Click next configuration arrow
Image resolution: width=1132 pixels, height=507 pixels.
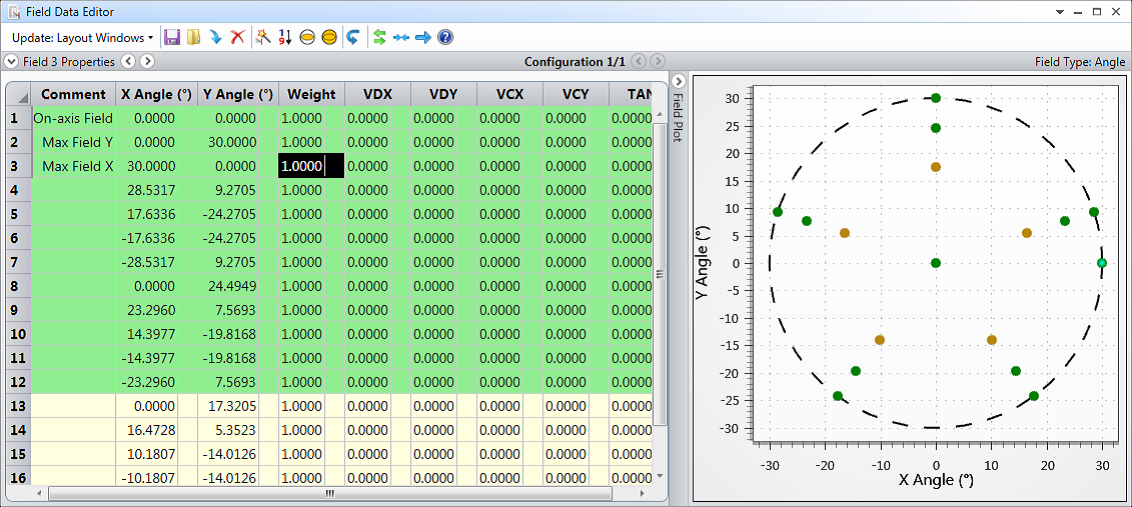(x=658, y=61)
